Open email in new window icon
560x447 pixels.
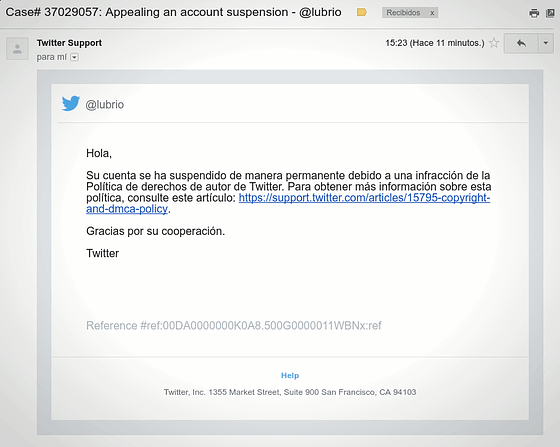pyautogui.click(x=550, y=13)
